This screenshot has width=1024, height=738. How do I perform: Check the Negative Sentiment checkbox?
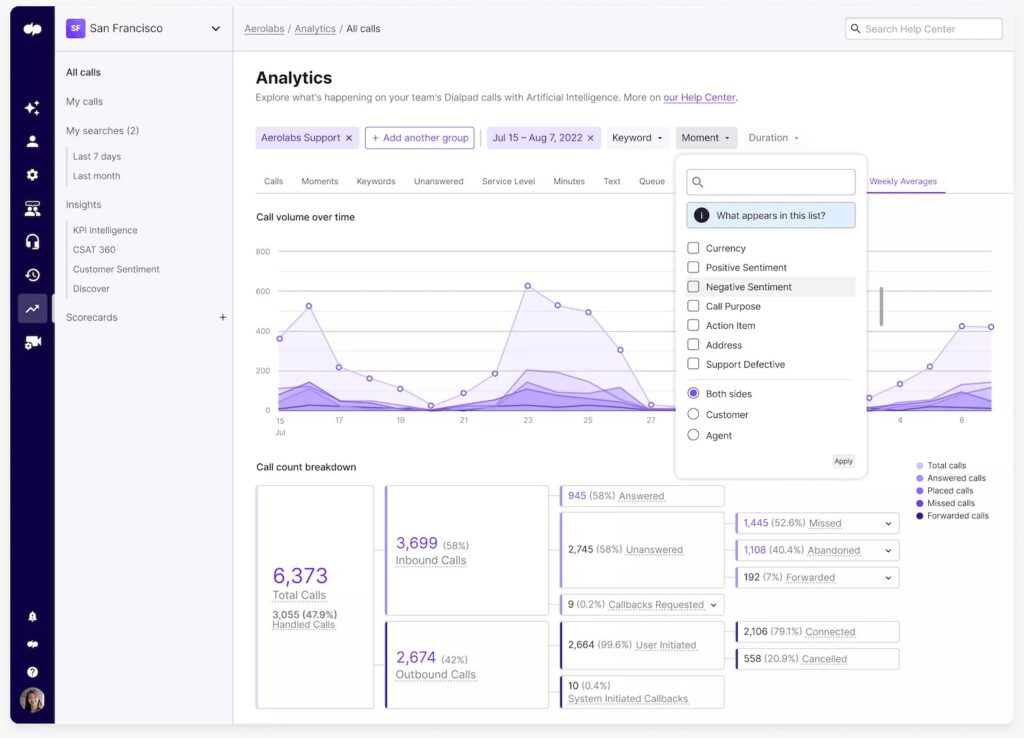pyautogui.click(x=693, y=287)
